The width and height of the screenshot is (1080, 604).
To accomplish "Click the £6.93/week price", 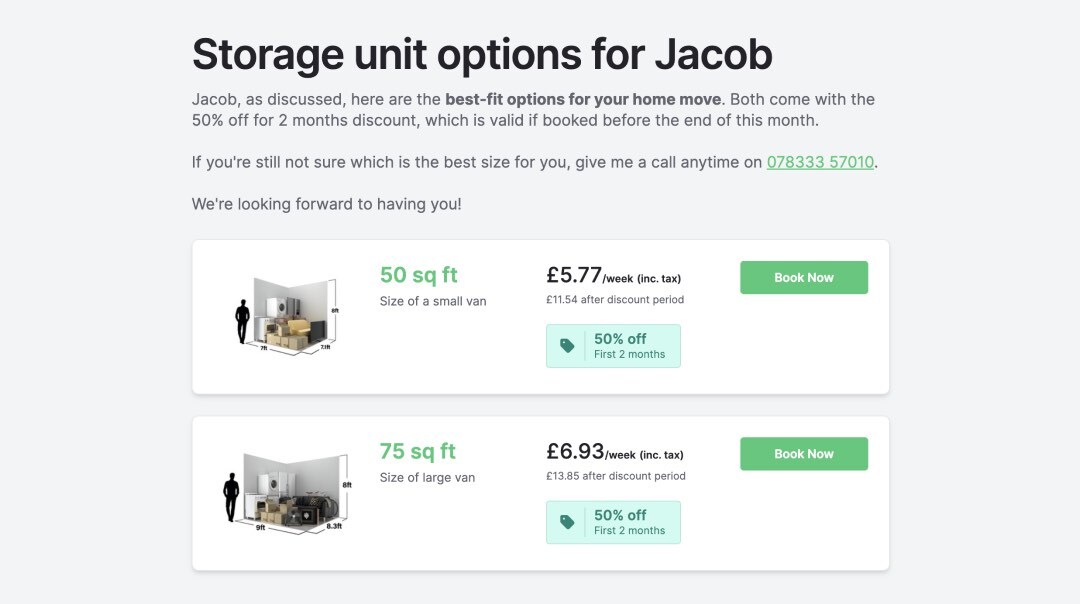I will pyautogui.click(x=614, y=452).
